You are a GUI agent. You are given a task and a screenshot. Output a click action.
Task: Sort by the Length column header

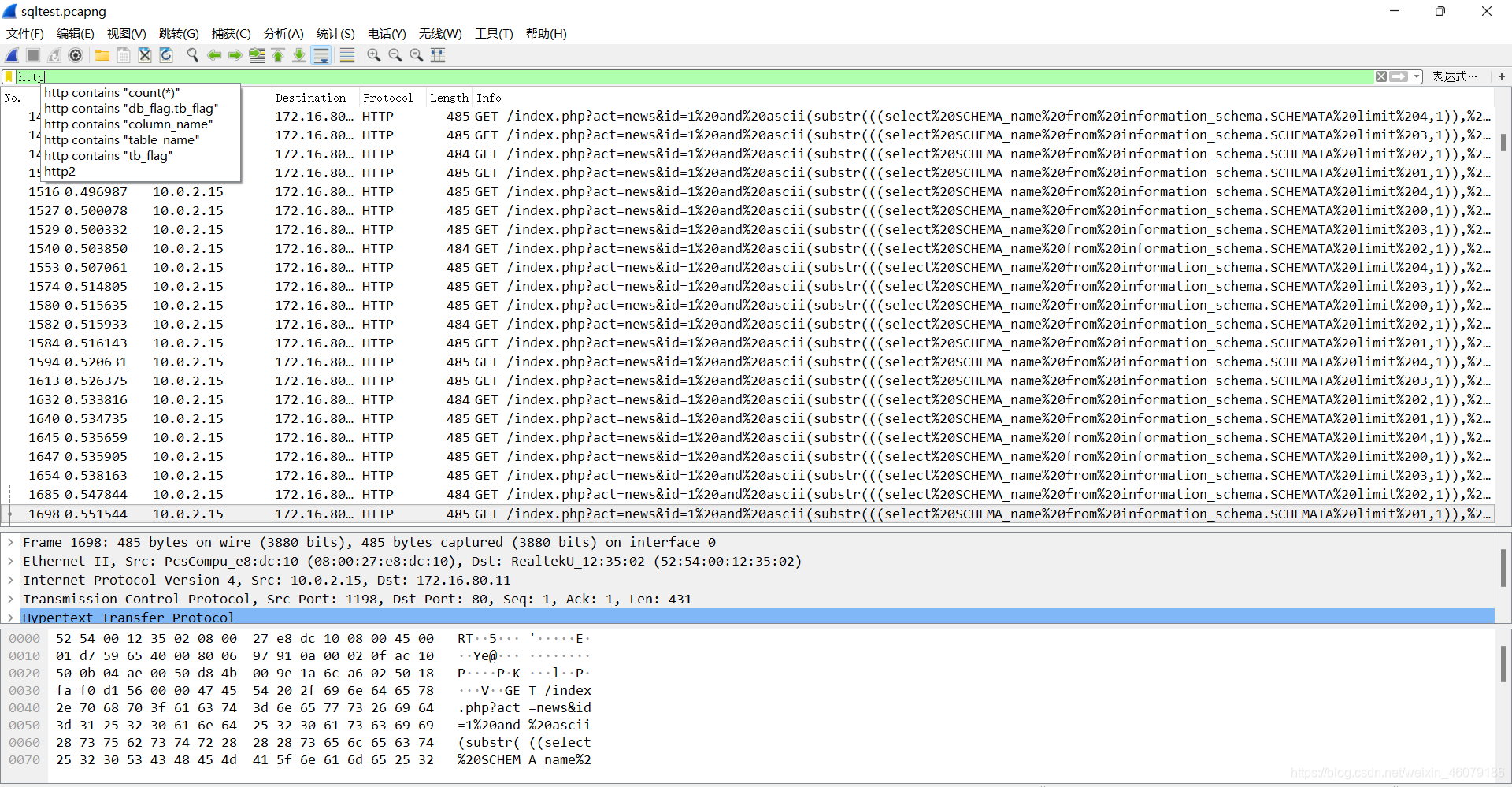pyautogui.click(x=449, y=98)
